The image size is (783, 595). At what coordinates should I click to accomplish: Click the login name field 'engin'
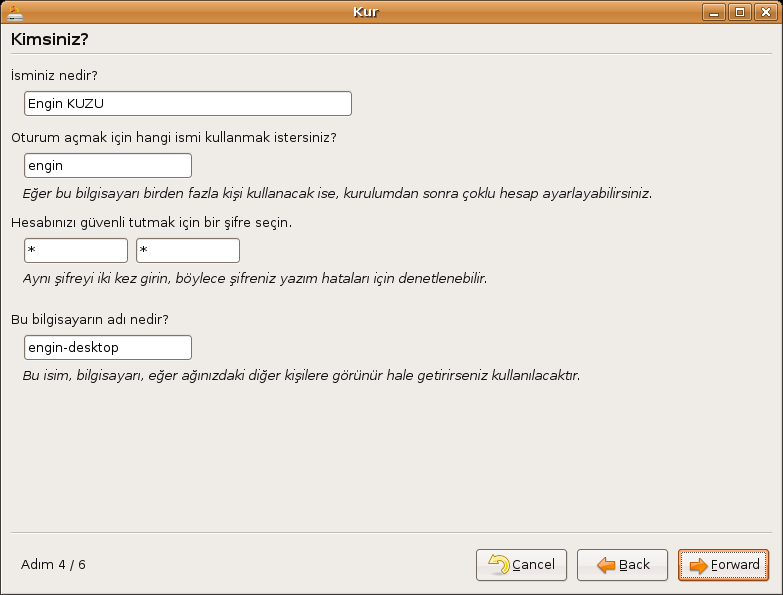(108, 165)
